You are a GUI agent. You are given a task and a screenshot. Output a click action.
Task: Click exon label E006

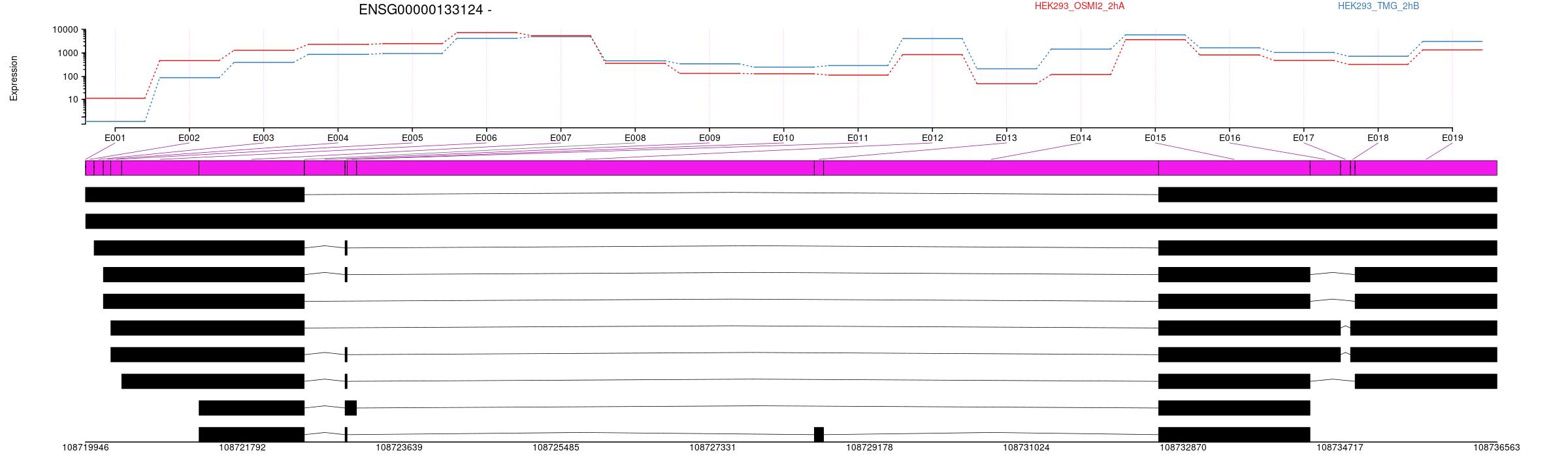click(486, 138)
